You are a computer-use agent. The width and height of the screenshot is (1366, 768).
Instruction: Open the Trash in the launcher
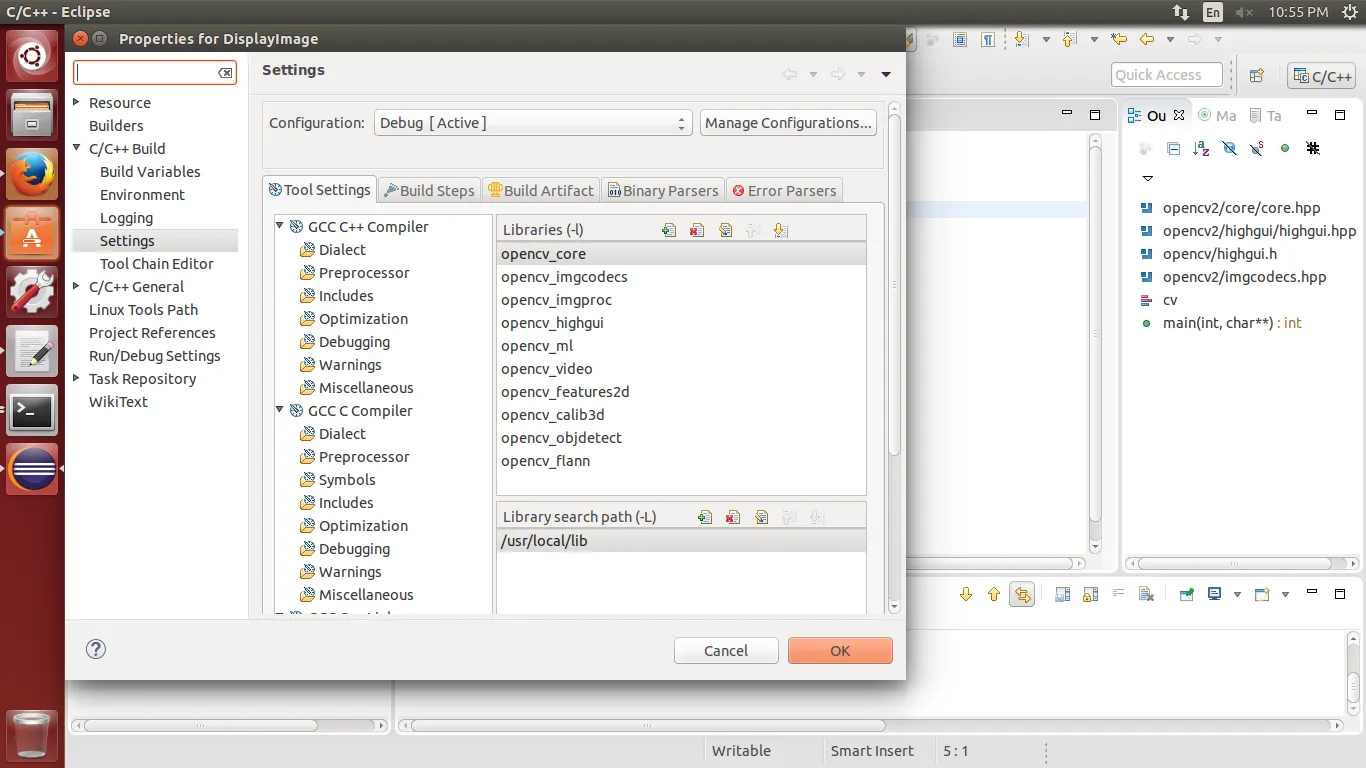click(x=32, y=735)
